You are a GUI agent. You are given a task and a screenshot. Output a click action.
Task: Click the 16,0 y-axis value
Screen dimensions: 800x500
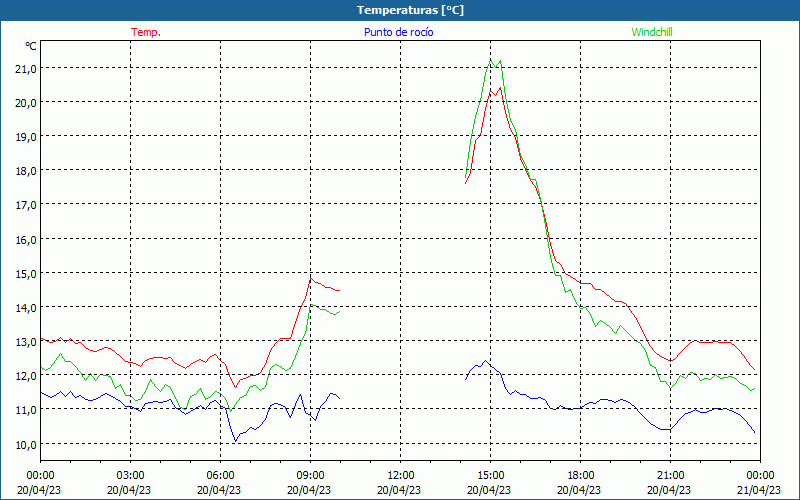26,239
